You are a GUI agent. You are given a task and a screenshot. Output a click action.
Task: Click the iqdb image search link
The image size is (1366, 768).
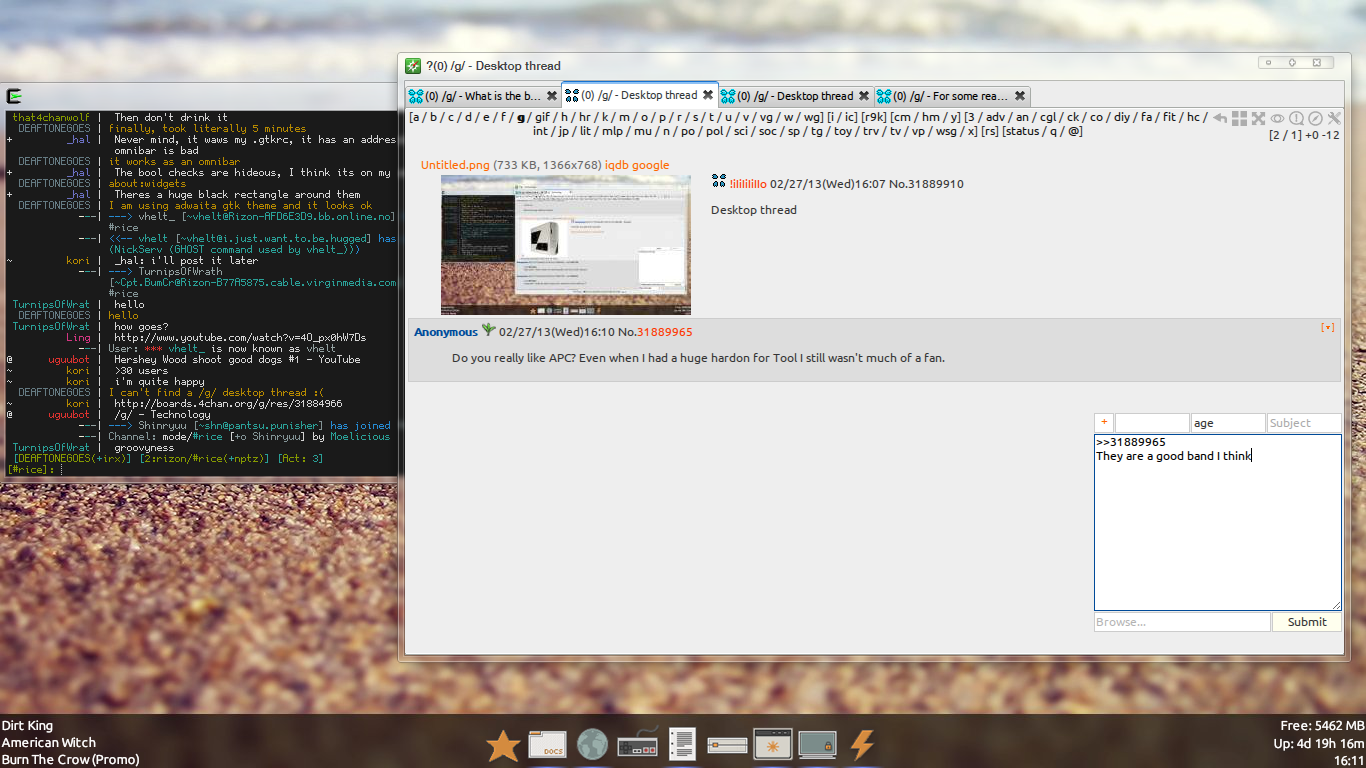click(x=617, y=165)
